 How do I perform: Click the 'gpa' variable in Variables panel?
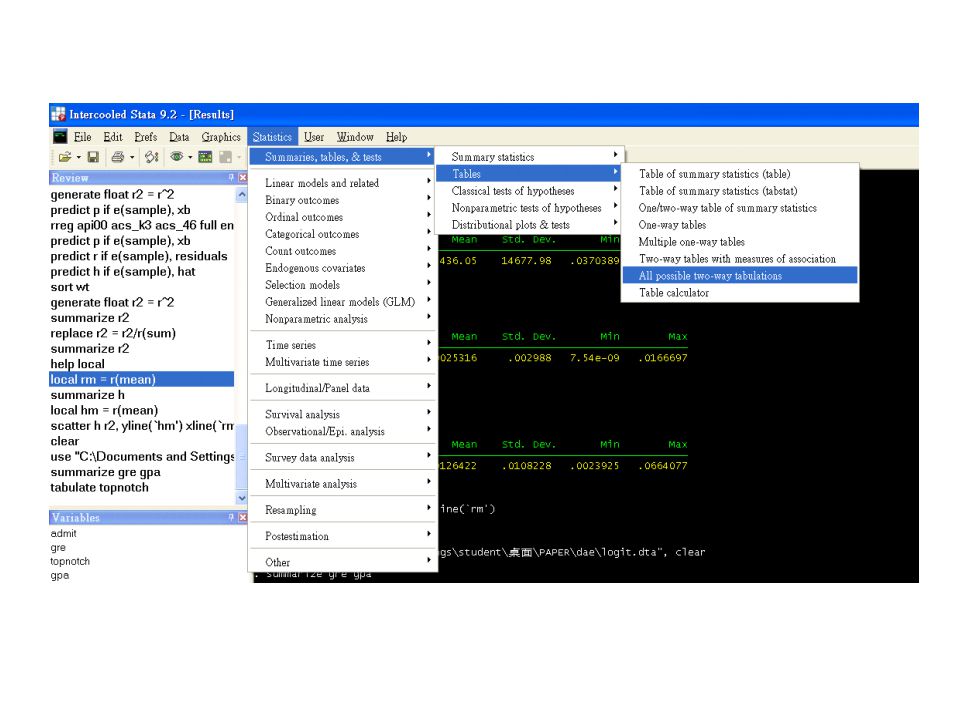[59, 576]
